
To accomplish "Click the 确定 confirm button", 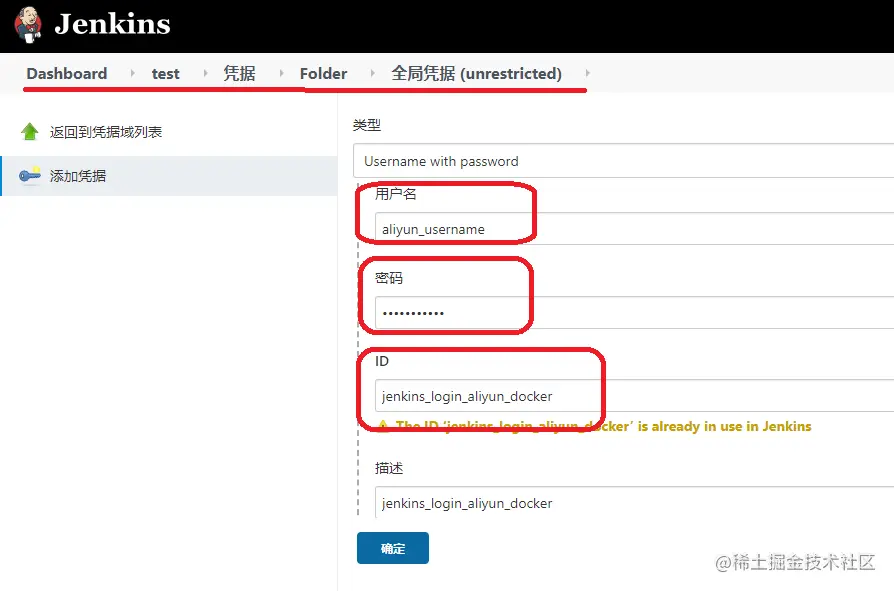I will point(393,548).
